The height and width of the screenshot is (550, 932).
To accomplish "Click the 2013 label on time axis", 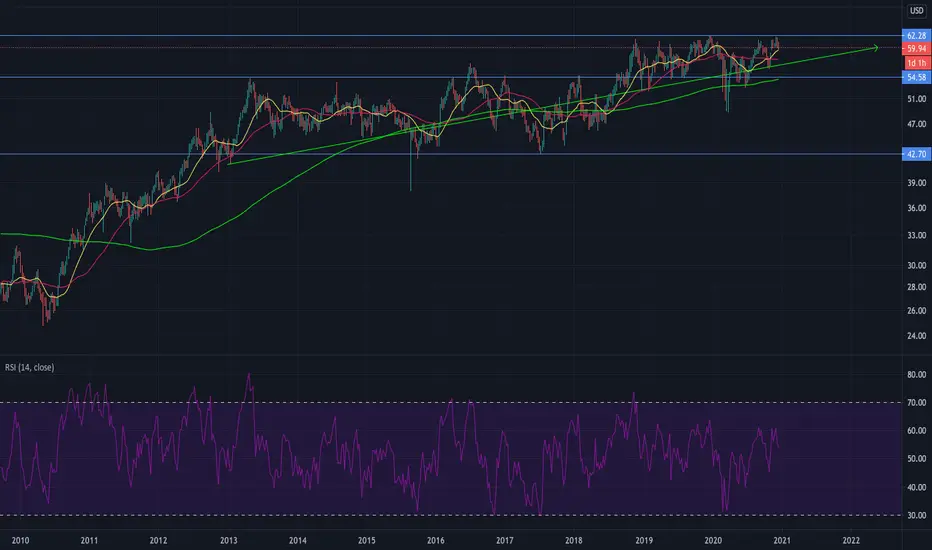I will [228, 540].
